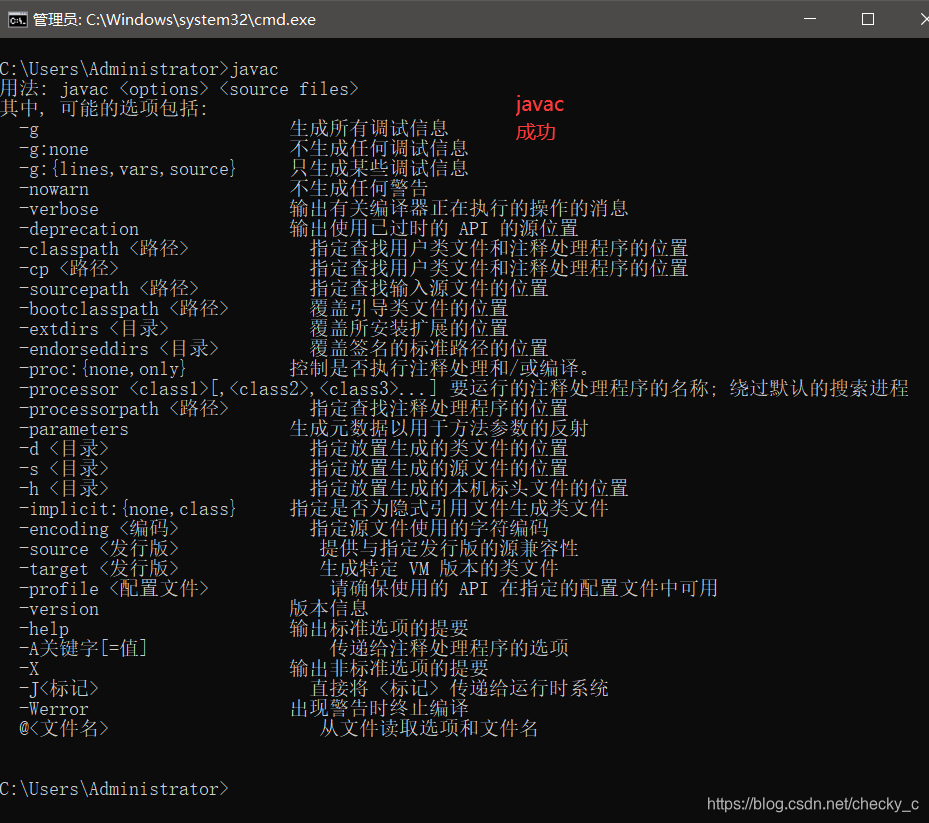929x823 pixels.
Task: Click the -profile <配置文件> option text
Action: [x=114, y=589]
